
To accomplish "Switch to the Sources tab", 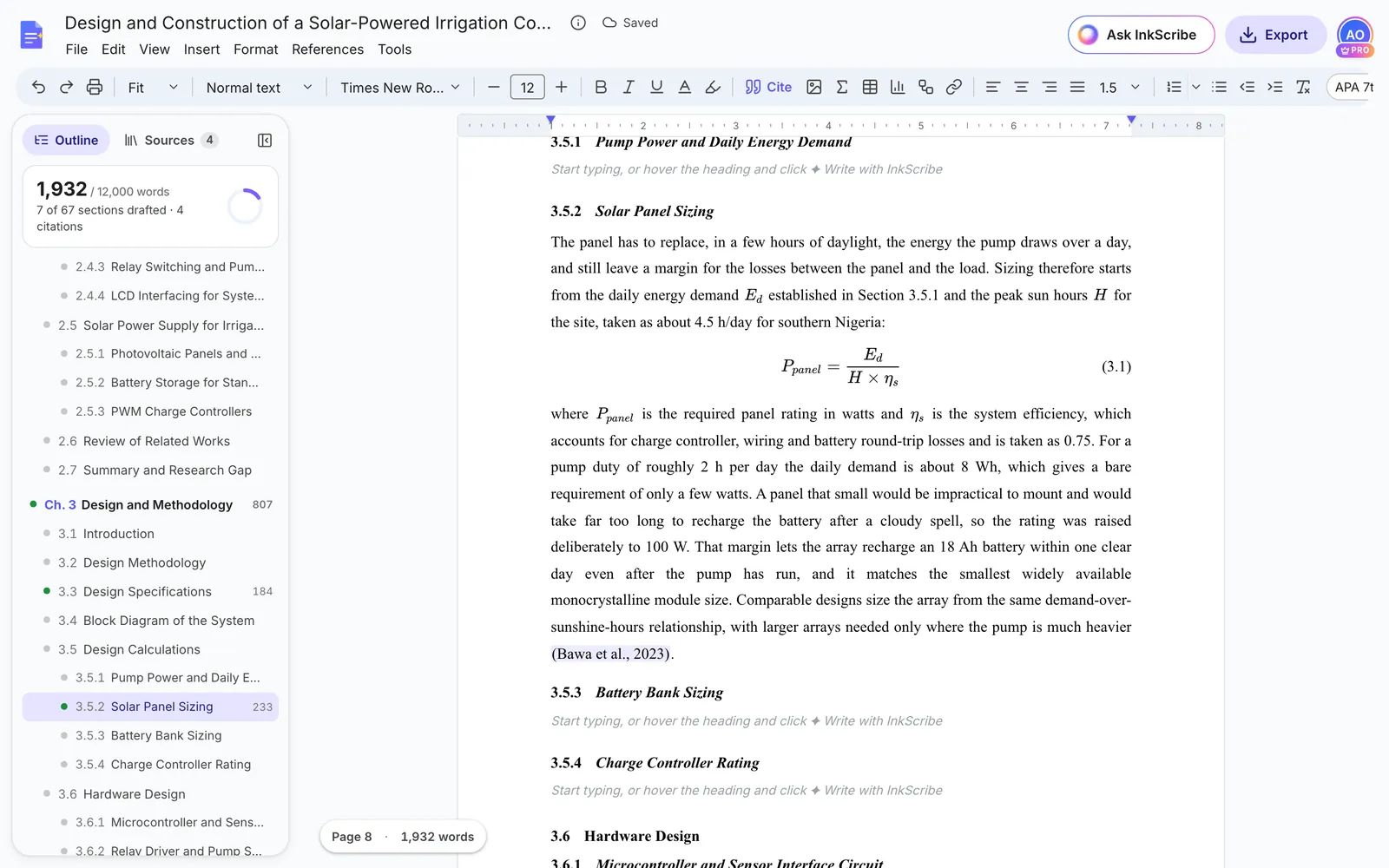I will tap(170, 140).
